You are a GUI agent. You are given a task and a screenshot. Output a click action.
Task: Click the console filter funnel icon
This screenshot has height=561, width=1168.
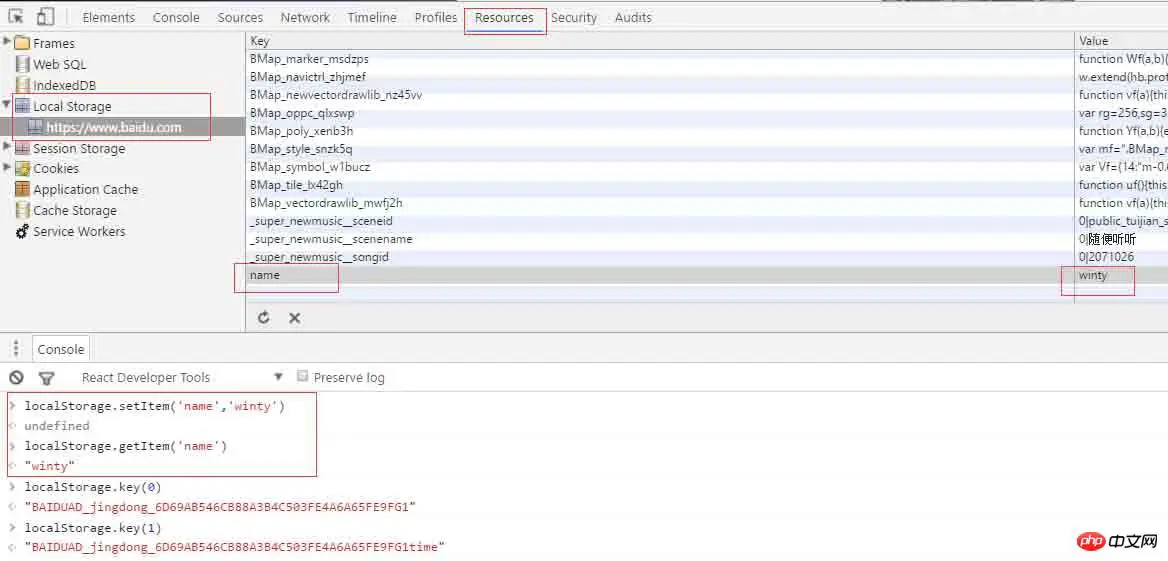[46, 378]
